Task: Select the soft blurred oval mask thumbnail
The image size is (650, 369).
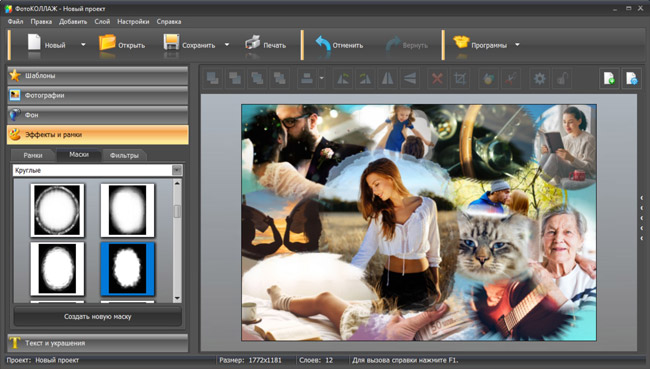Action: (128, 210)
